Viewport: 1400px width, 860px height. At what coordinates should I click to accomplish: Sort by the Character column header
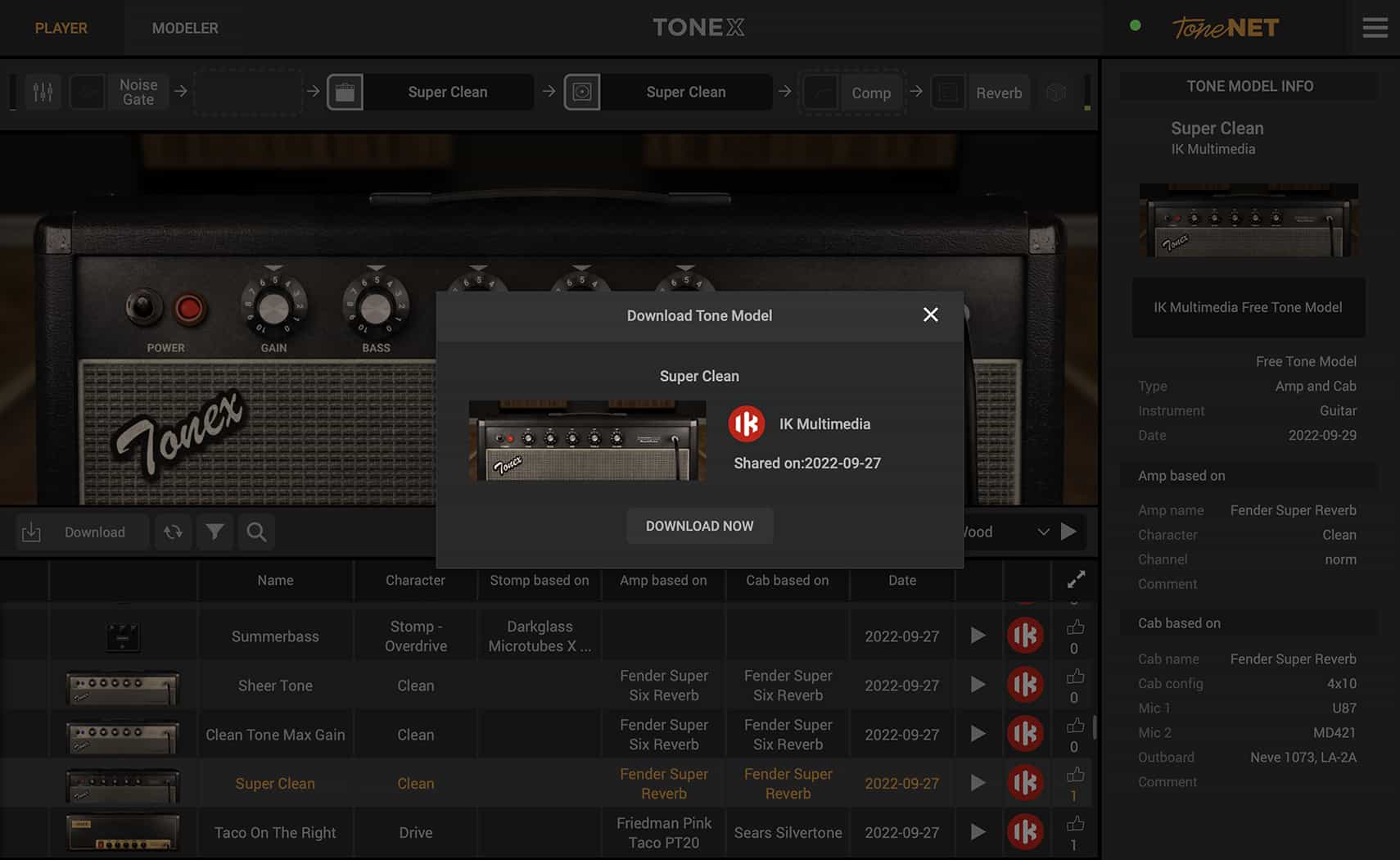[415, 580]
